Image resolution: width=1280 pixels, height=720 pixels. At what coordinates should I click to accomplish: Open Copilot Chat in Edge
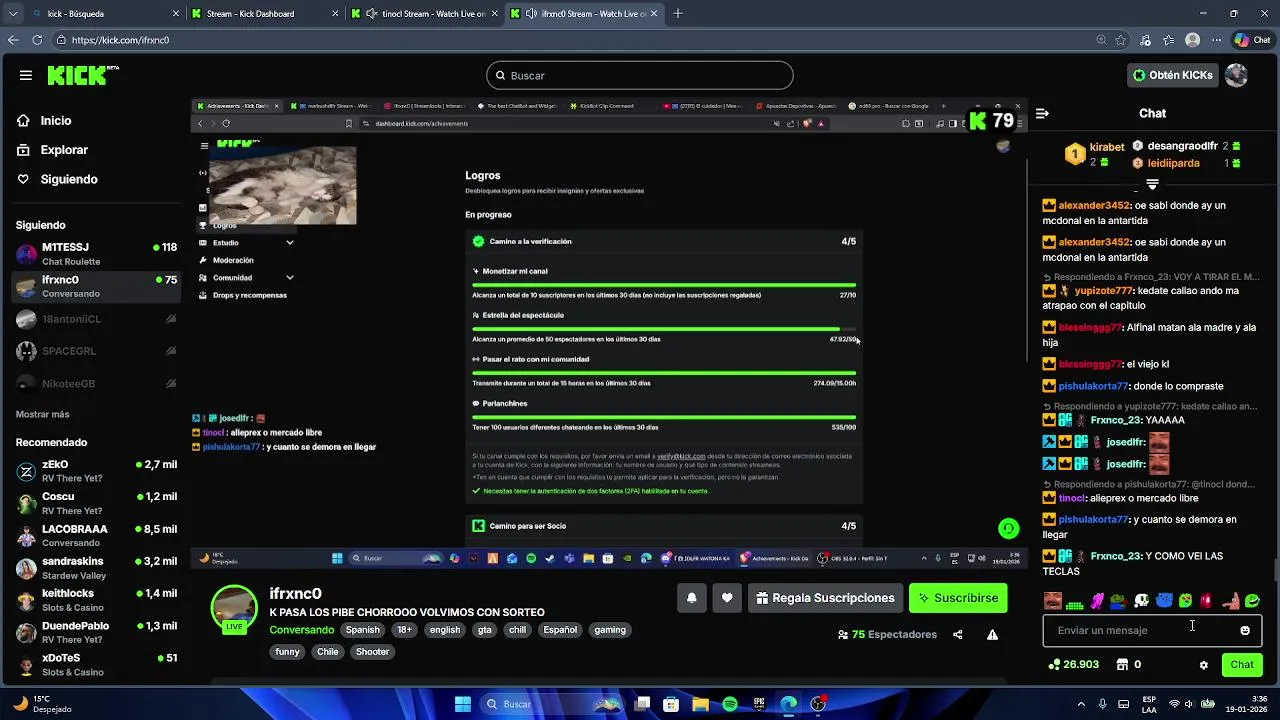[1252, 40]
